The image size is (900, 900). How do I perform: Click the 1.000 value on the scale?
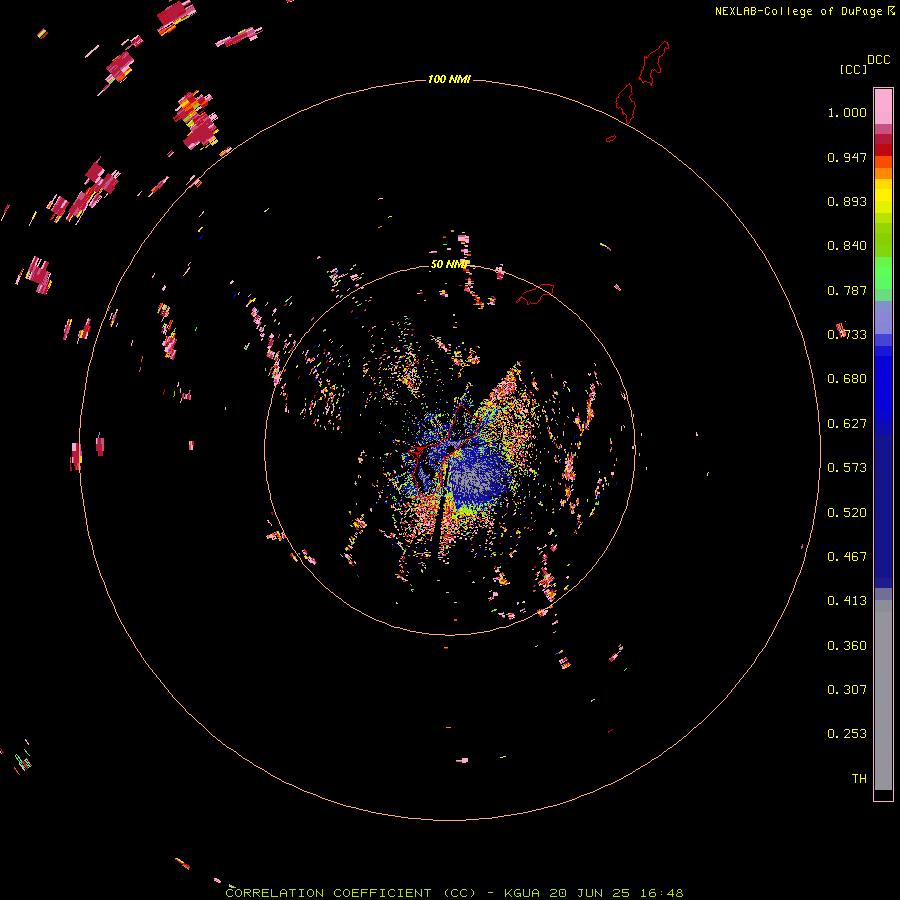click(847, 112)
